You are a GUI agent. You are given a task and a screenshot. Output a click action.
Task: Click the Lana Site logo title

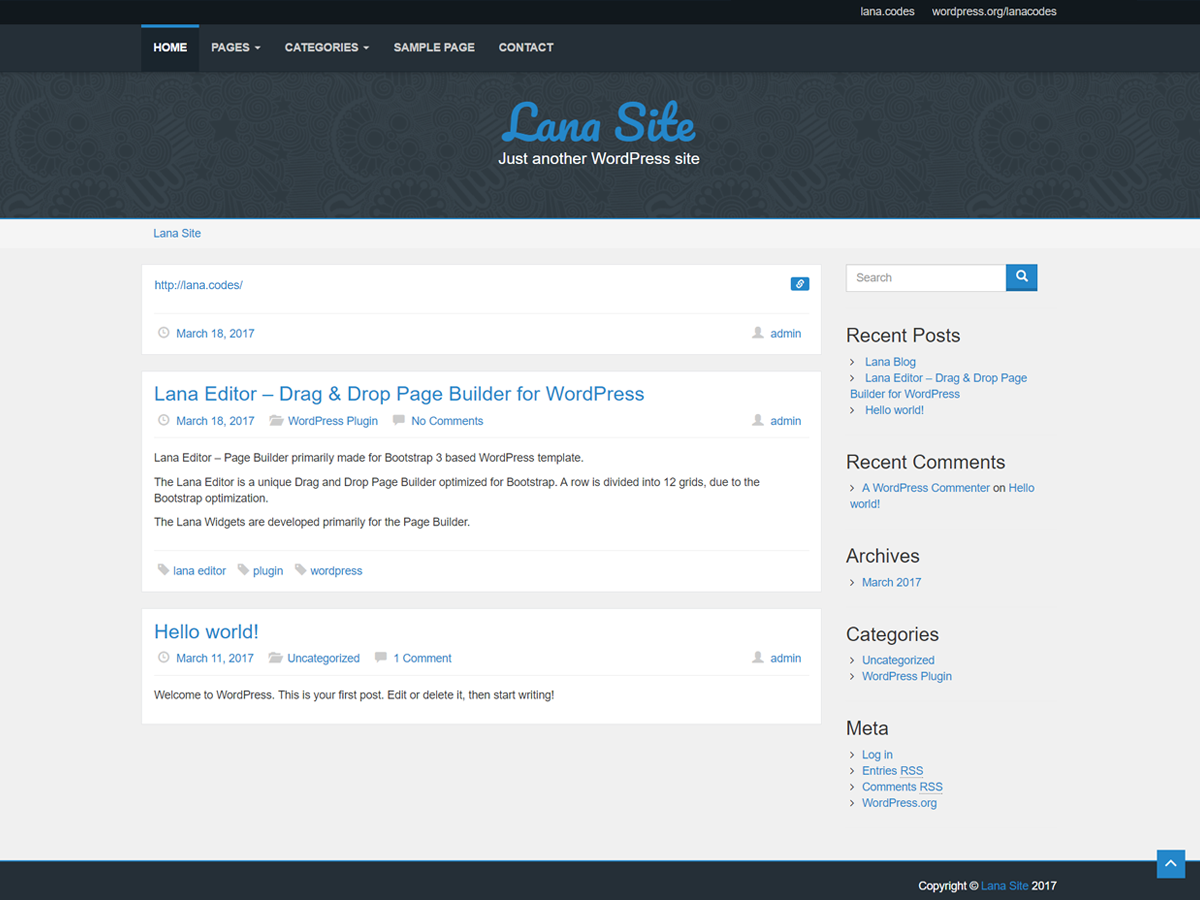point(598,124)
